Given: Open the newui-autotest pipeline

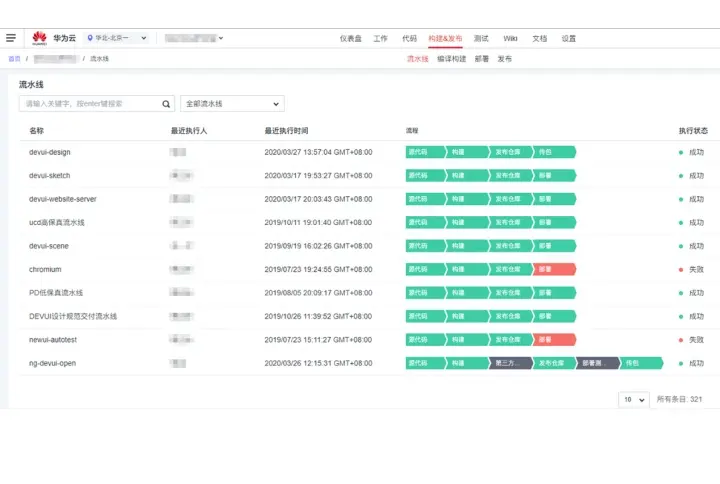Looking at the screenshot, I should (53, 339).
